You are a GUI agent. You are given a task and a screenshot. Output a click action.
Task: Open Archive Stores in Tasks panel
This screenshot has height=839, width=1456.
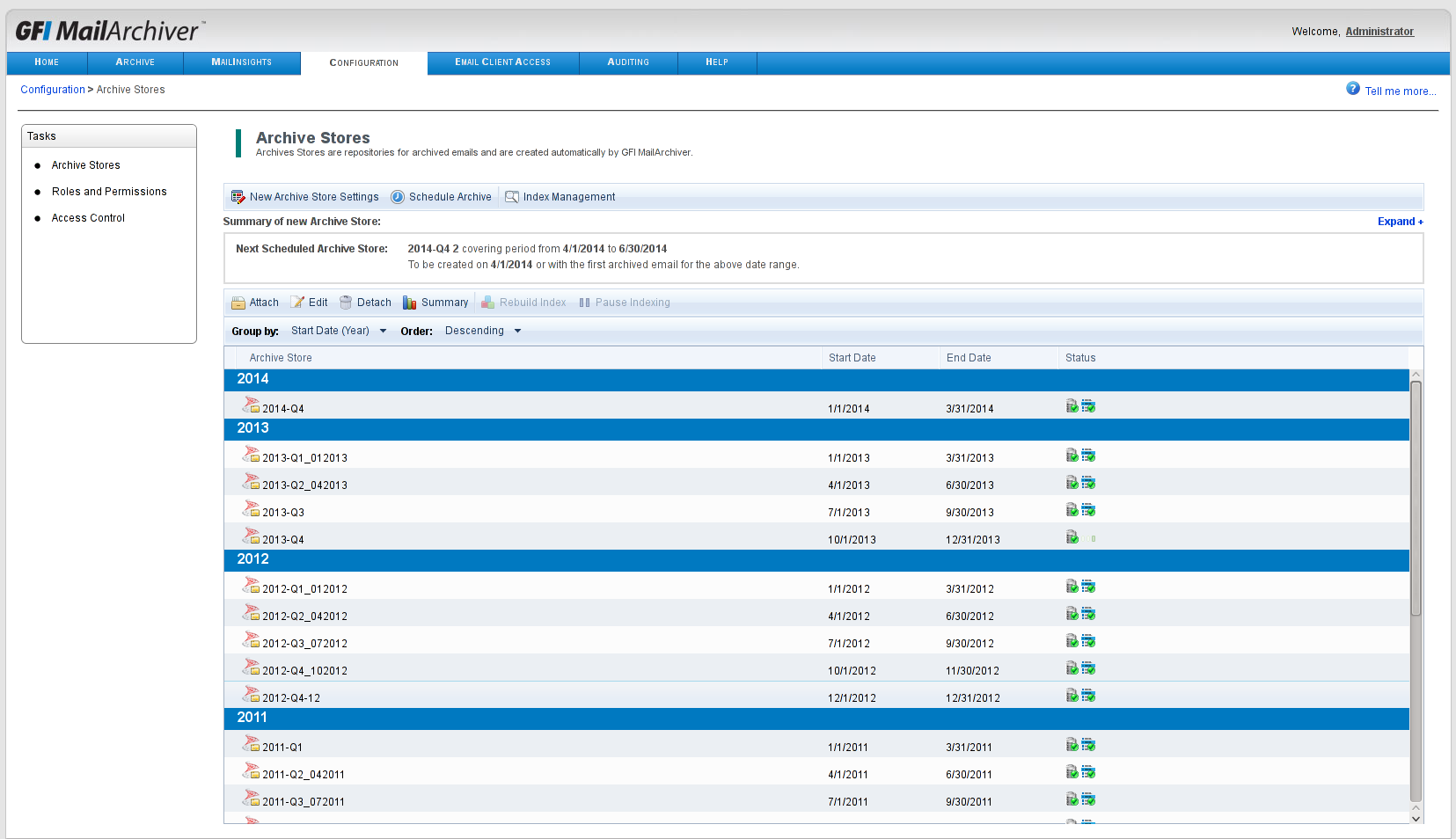pyautogui.click(x=86, y=165)
